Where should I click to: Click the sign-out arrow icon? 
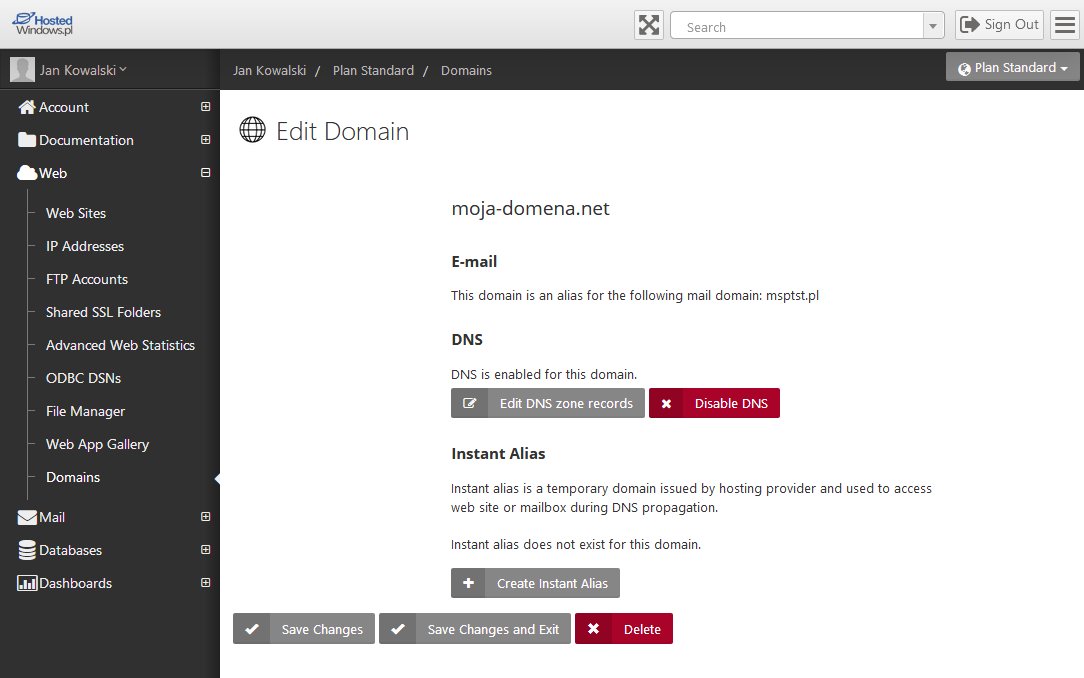click(970, 25)
